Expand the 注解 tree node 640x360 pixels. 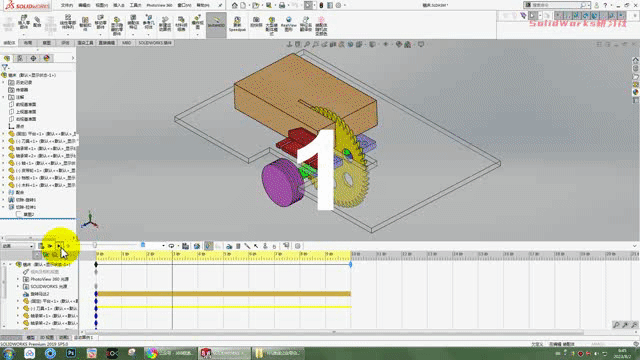click(x=4, y=97)
